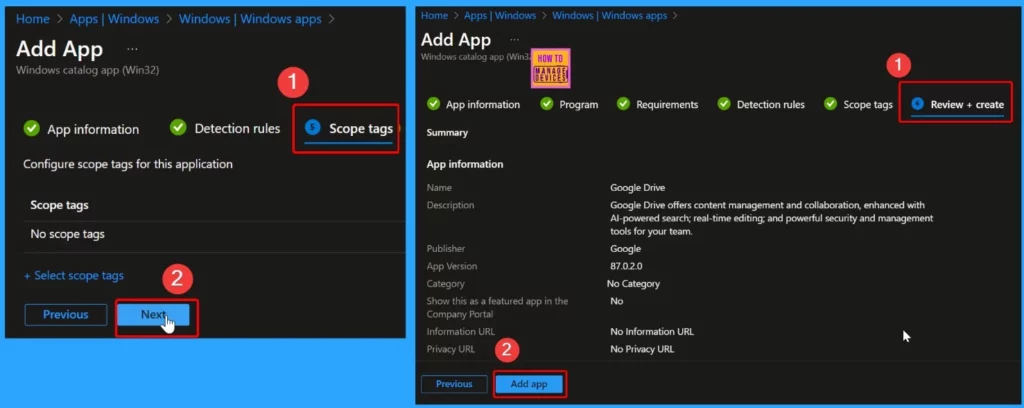The width and height of the screenshot is (1024, 408).
Task: Click Previous button in right Review panel
Action: [x=454, y=384]
